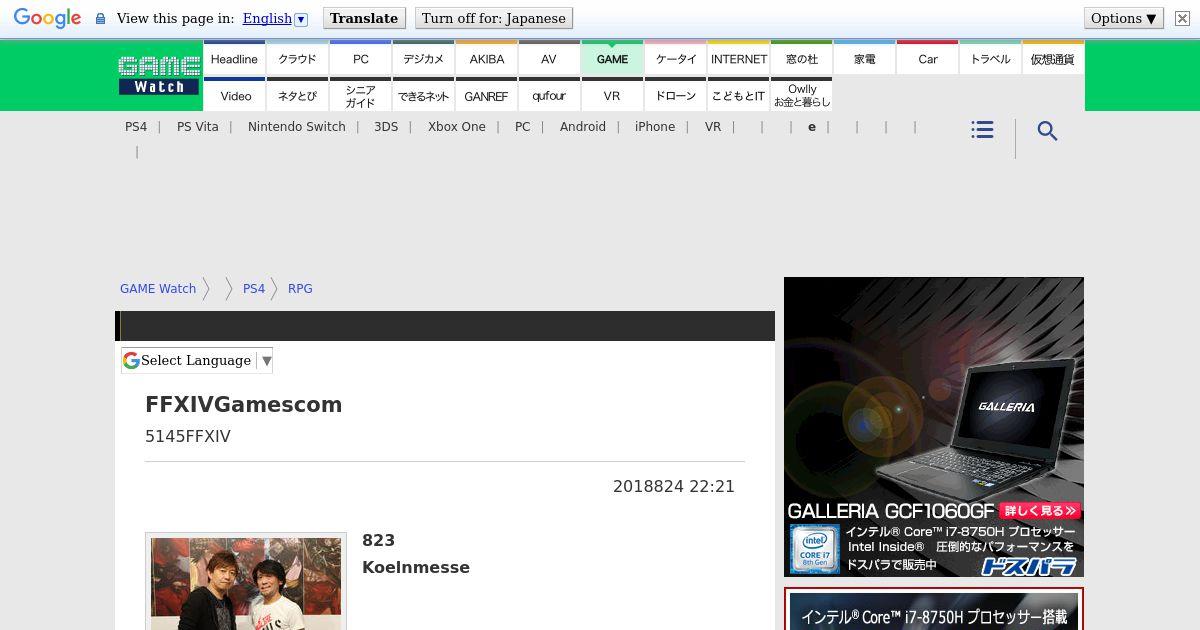The image size is (1200, 630).
Task: Turn off translation for Japanese
Action: pyautogui.click(x=493, y=18)
